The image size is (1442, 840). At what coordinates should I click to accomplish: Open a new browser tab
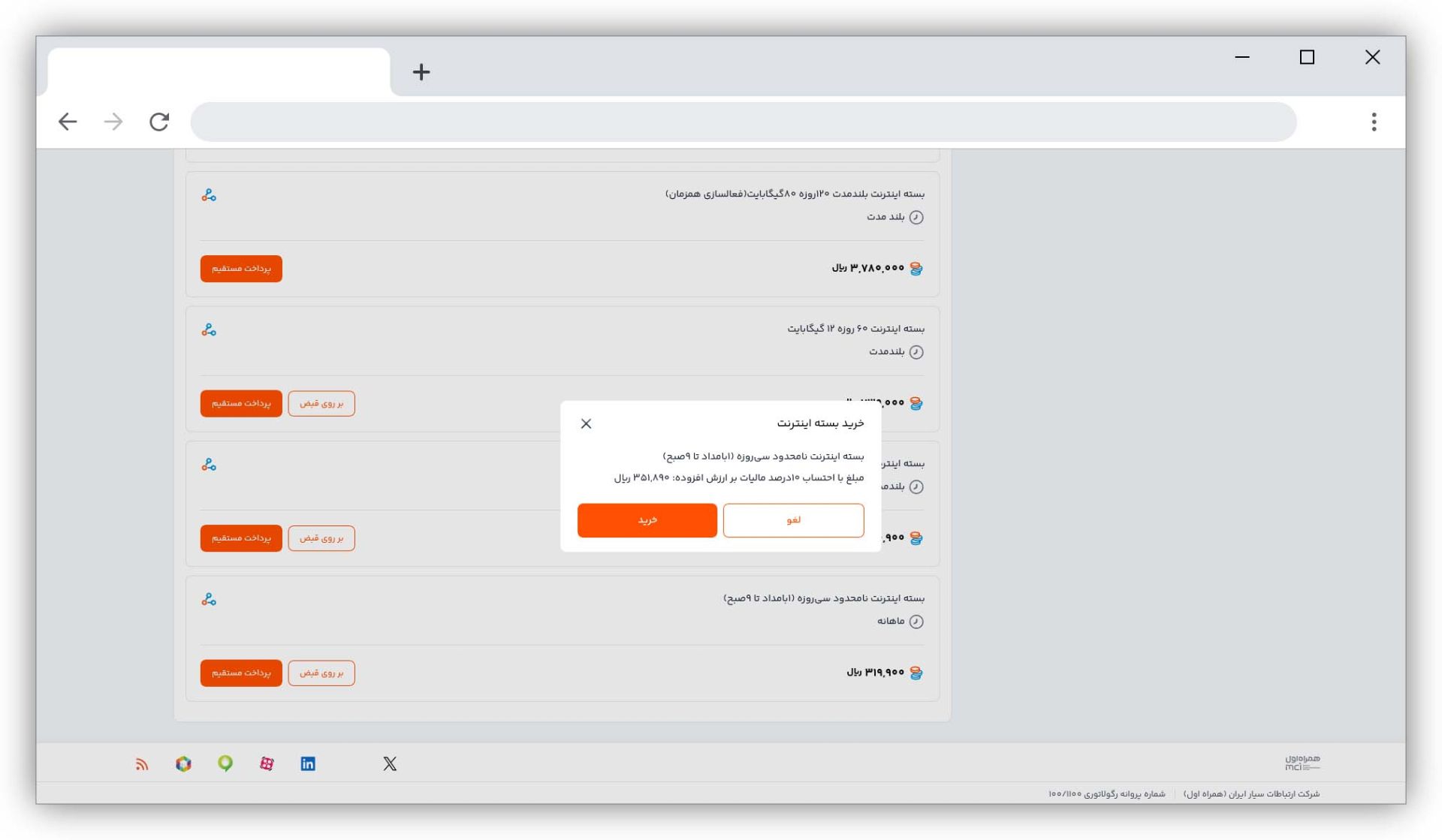click(x=421, y=72)
